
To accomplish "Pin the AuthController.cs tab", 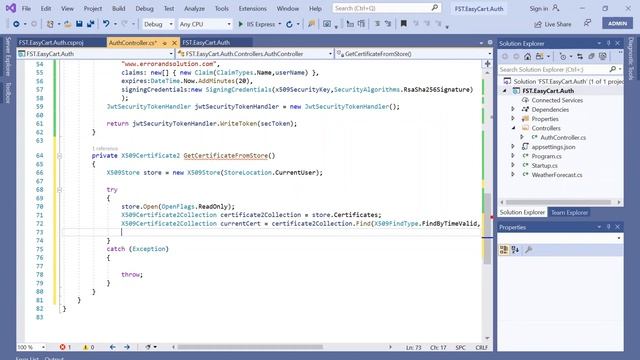I will 164,43.
